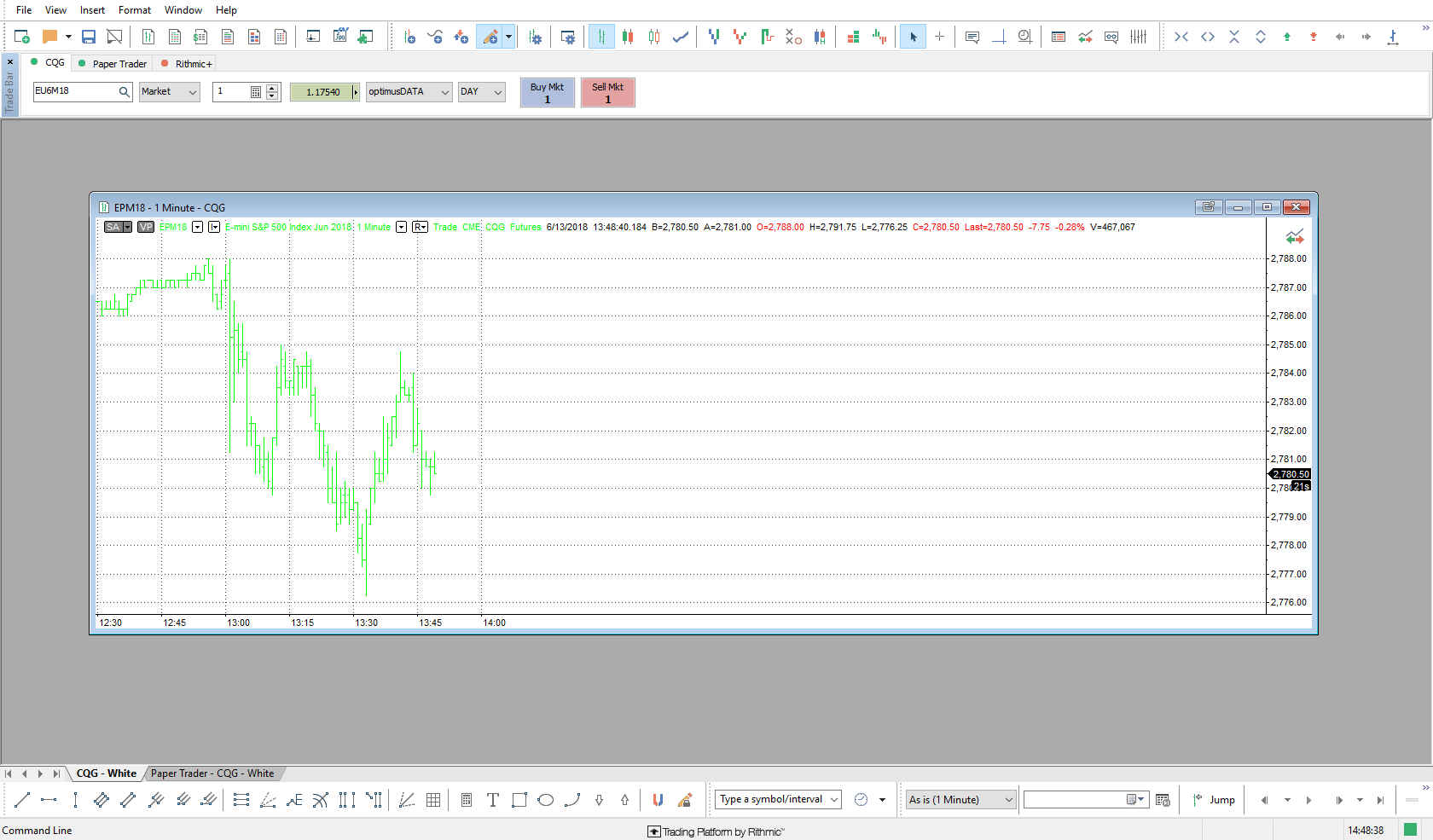Toggle the R regular session button
This screenshot has width=1433, height=840.
[x=420, y=227]
